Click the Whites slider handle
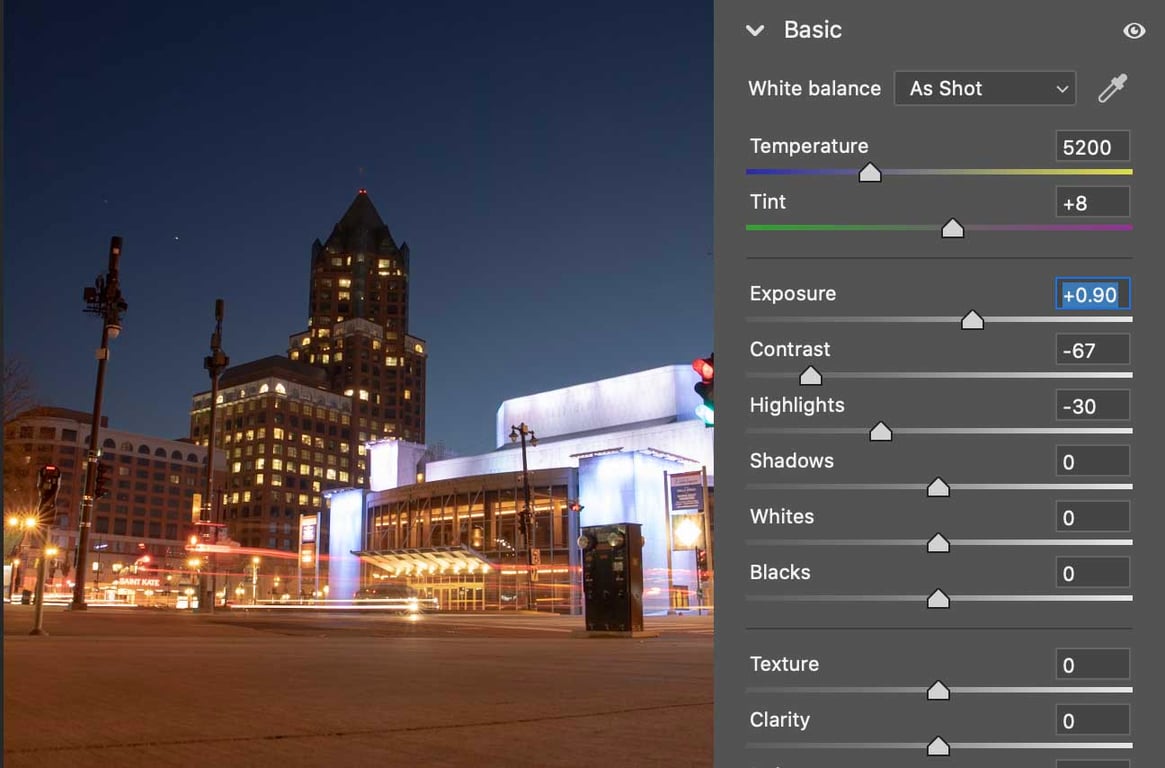This screenshot has width=1165, height=768. coord(938,543)
